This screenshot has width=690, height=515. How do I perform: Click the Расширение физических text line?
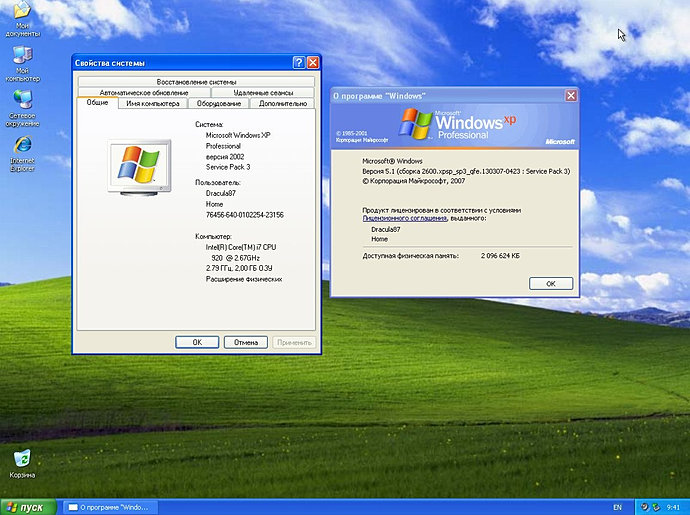(244, 280)
